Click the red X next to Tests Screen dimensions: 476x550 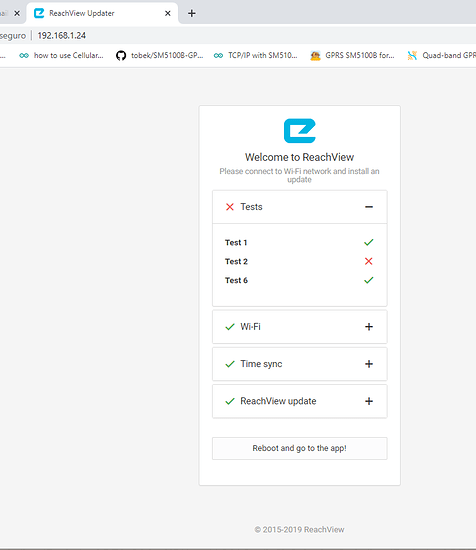tap(230, 207)
